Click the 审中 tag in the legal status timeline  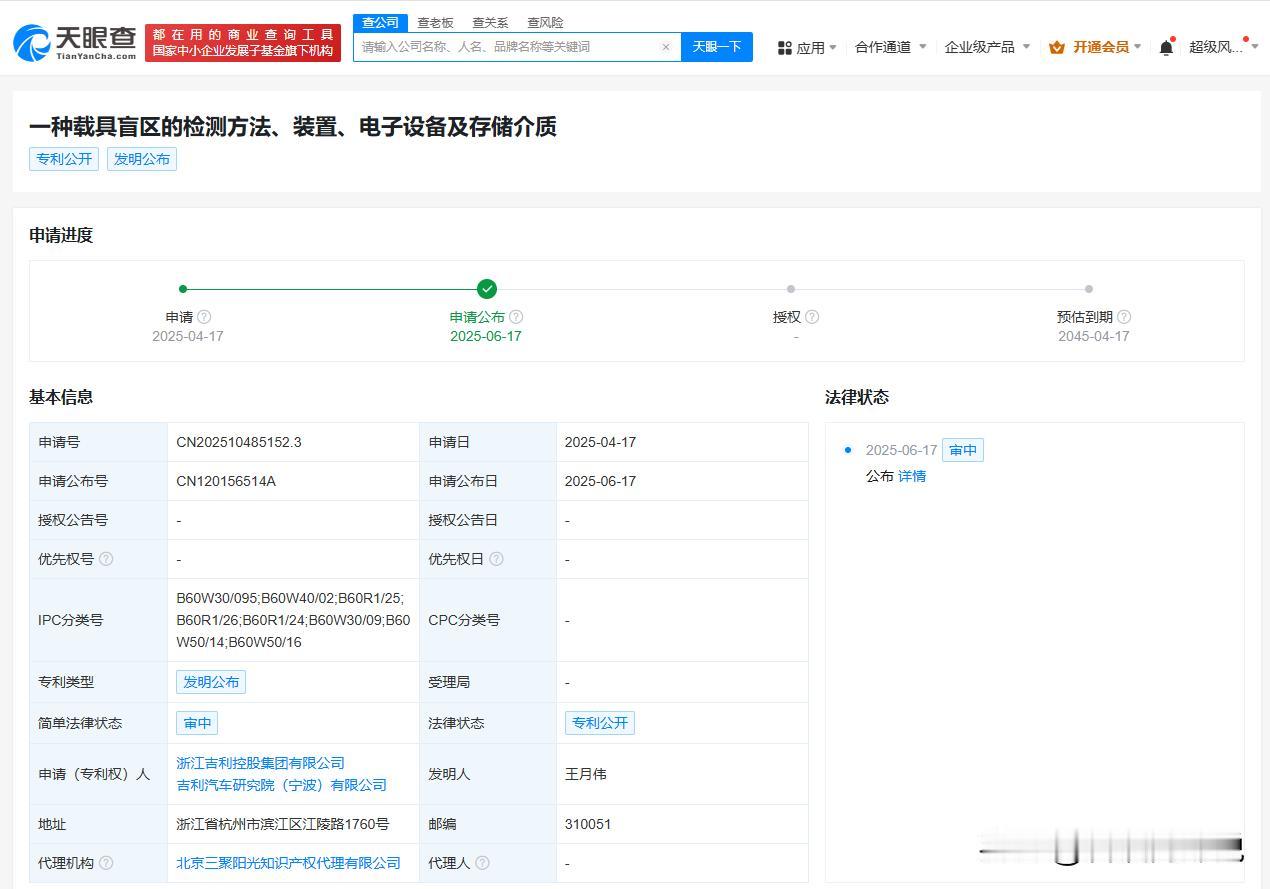(963, 450)
